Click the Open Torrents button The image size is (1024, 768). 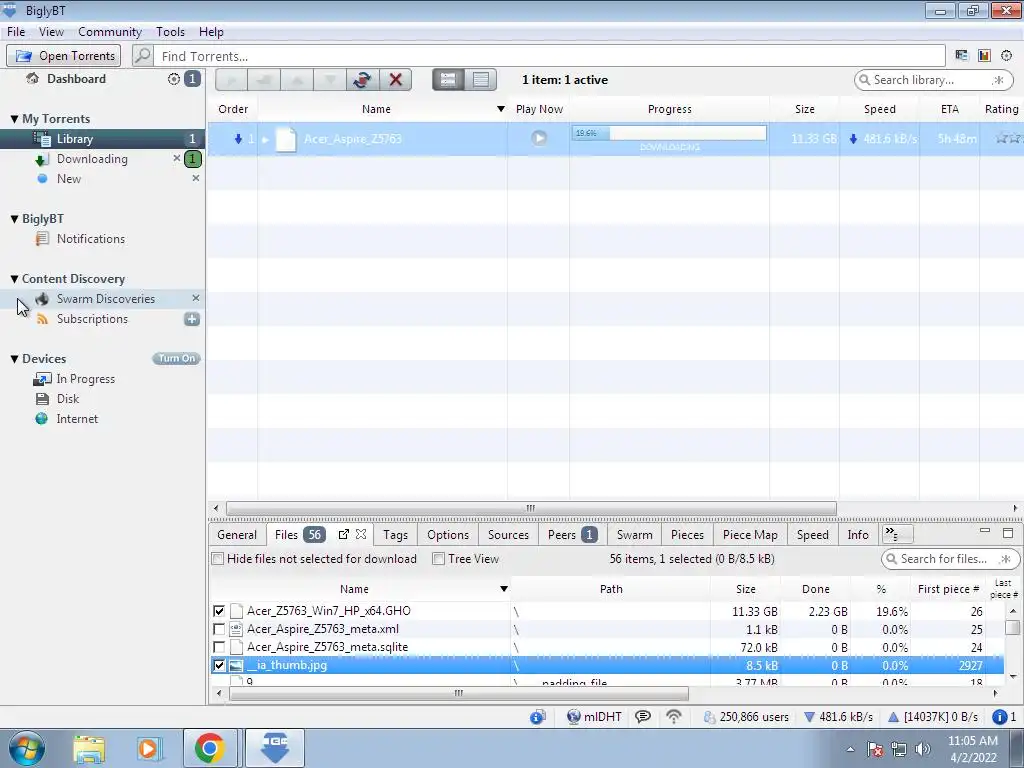tap(63, 56)
